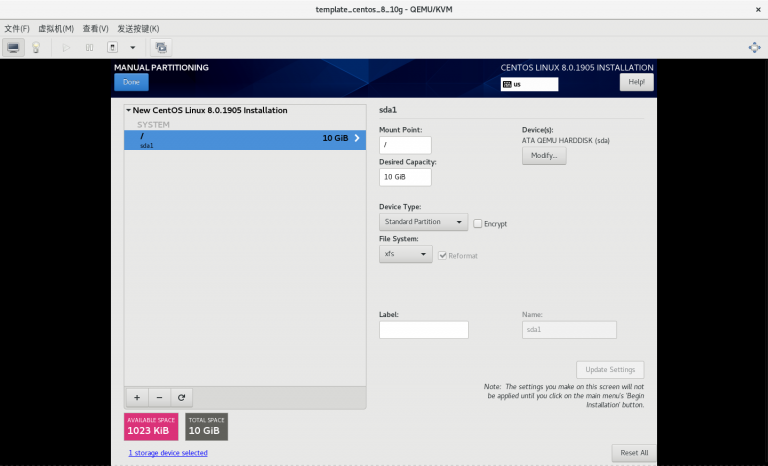
Task: Power on the virtual machine play icon
Action: pos(66,48)
